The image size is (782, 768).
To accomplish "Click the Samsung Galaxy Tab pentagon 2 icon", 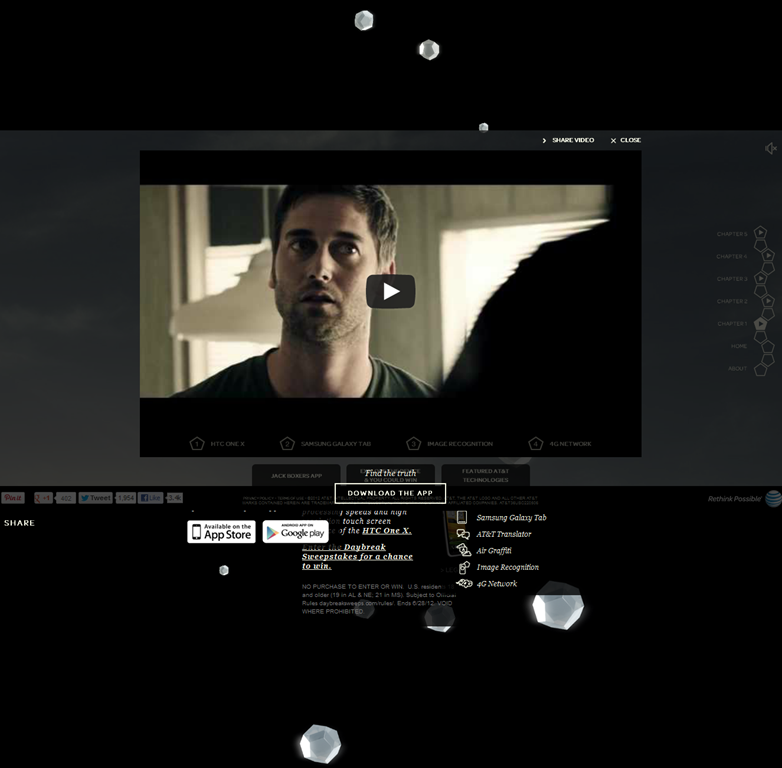I will (x=287, y=443).
